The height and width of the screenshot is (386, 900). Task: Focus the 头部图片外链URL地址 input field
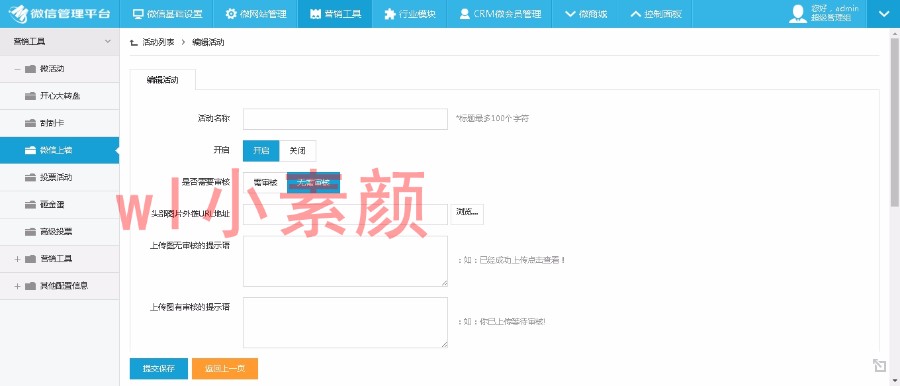click(346, 214)
